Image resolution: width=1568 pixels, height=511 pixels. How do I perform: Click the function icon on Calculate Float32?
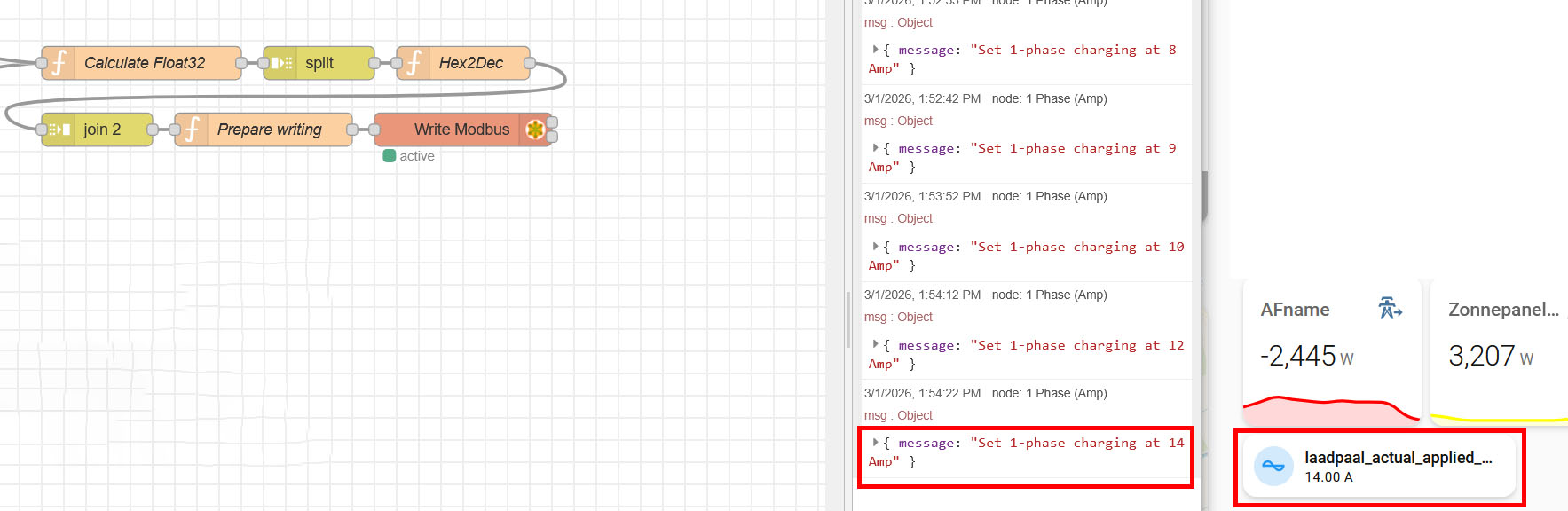pyautogui.click(x=59, y=63)
